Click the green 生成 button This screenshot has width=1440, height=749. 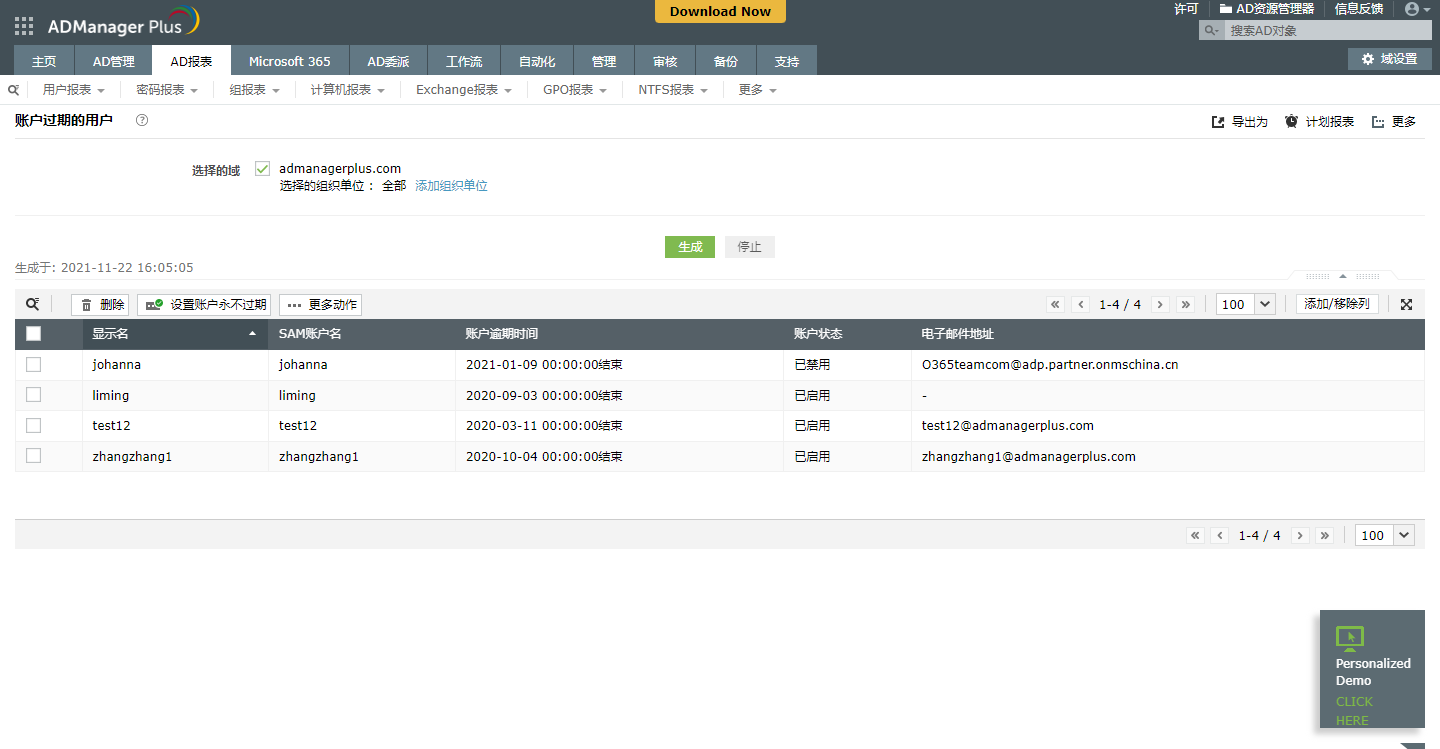pos(690,247)
